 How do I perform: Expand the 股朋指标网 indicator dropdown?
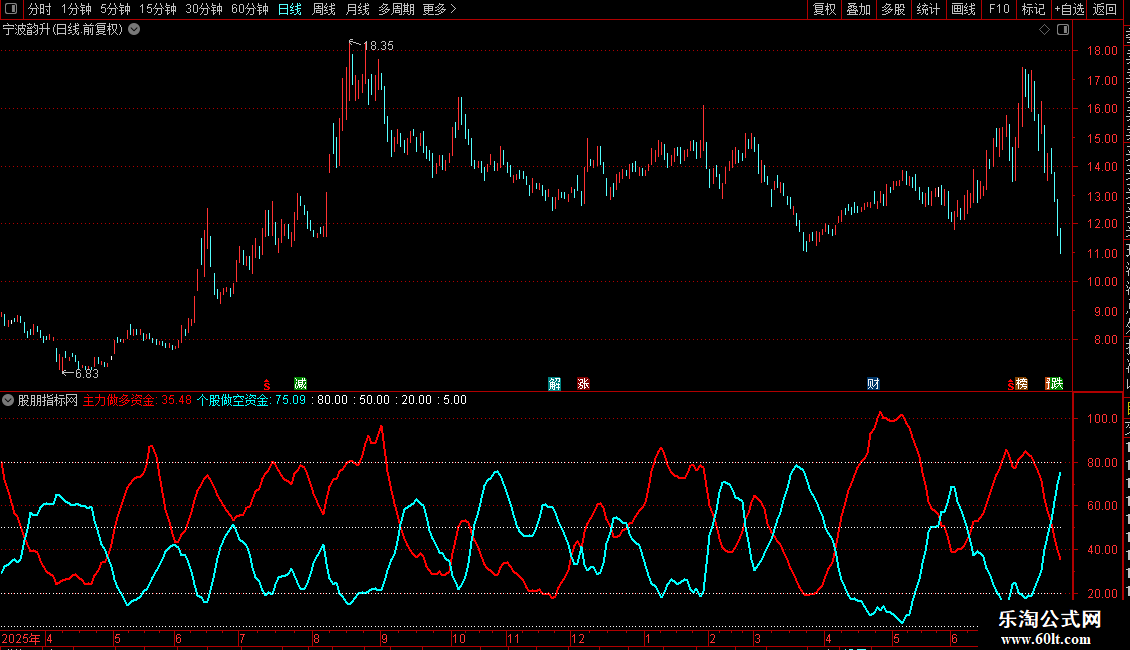click(8, 400)
